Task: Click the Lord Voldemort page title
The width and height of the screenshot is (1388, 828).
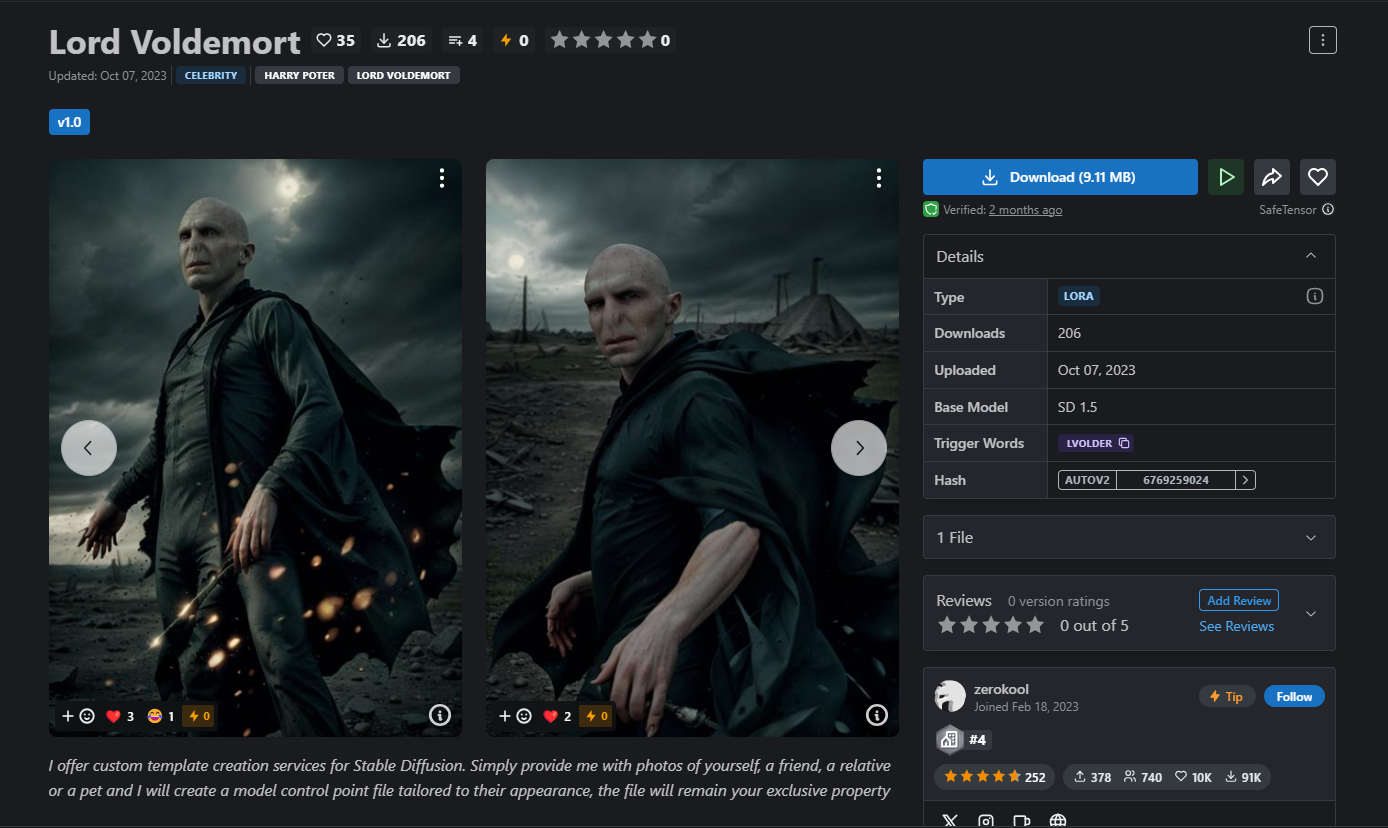Action: click(175, 42)
